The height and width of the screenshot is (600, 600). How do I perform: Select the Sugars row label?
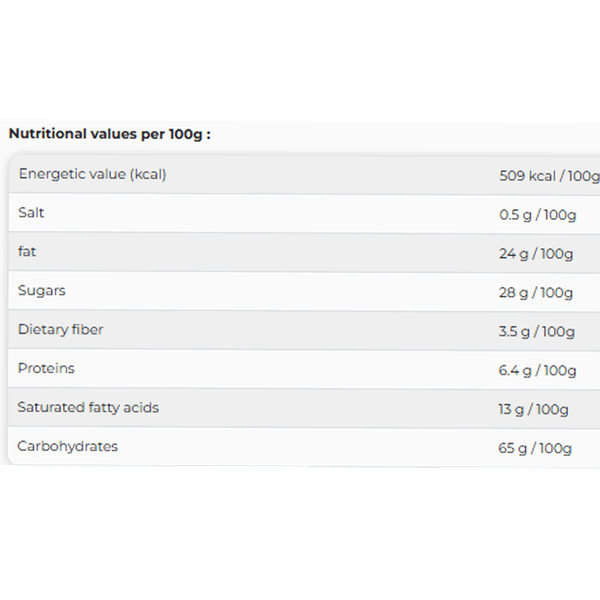(x=42, y=291)
